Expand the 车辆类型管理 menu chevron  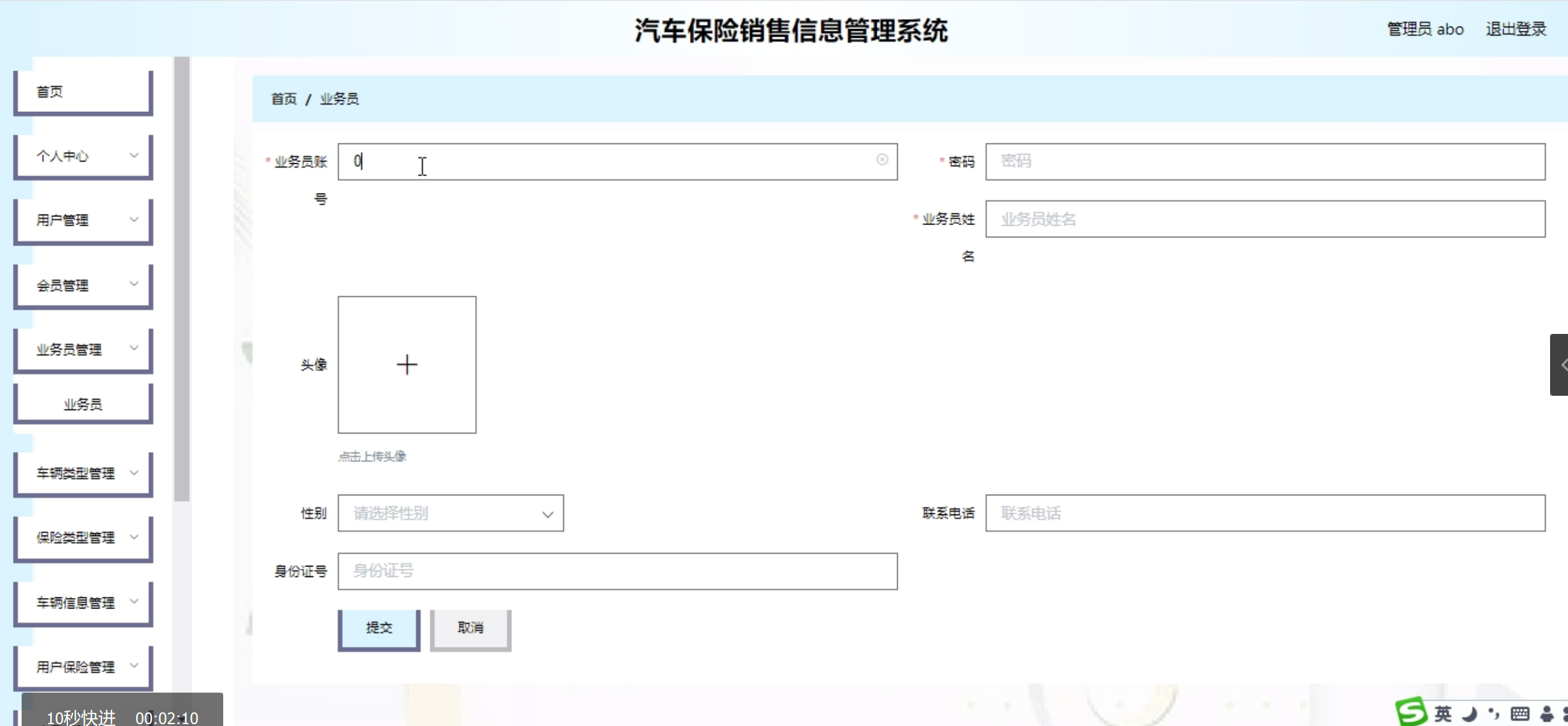coord(134,473)
